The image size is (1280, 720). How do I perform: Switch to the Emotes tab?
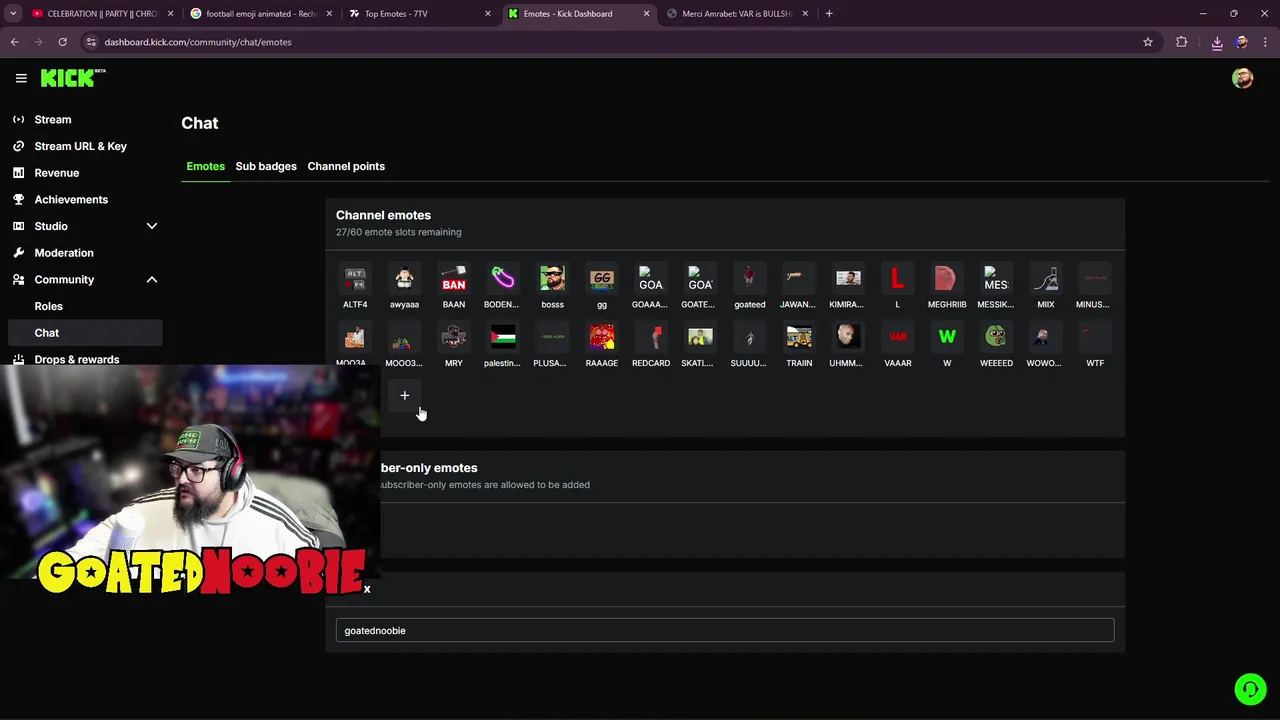[205, 166]
